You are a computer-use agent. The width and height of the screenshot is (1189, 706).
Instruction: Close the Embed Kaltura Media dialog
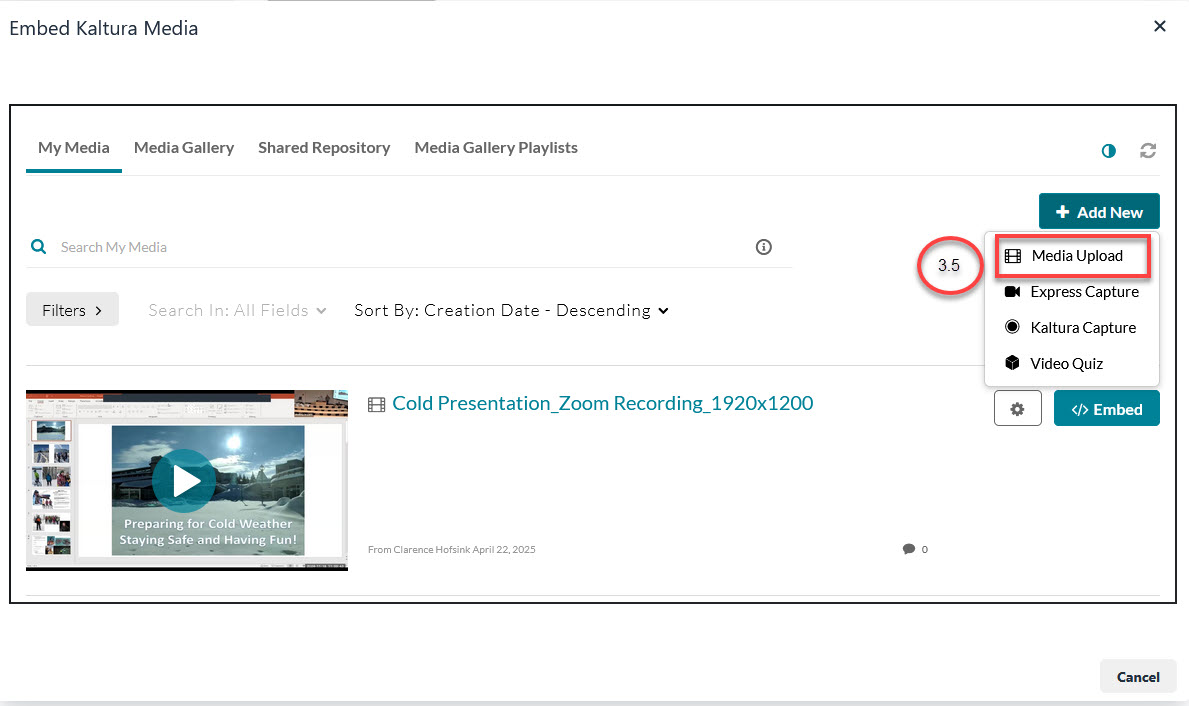[1160, 27]
